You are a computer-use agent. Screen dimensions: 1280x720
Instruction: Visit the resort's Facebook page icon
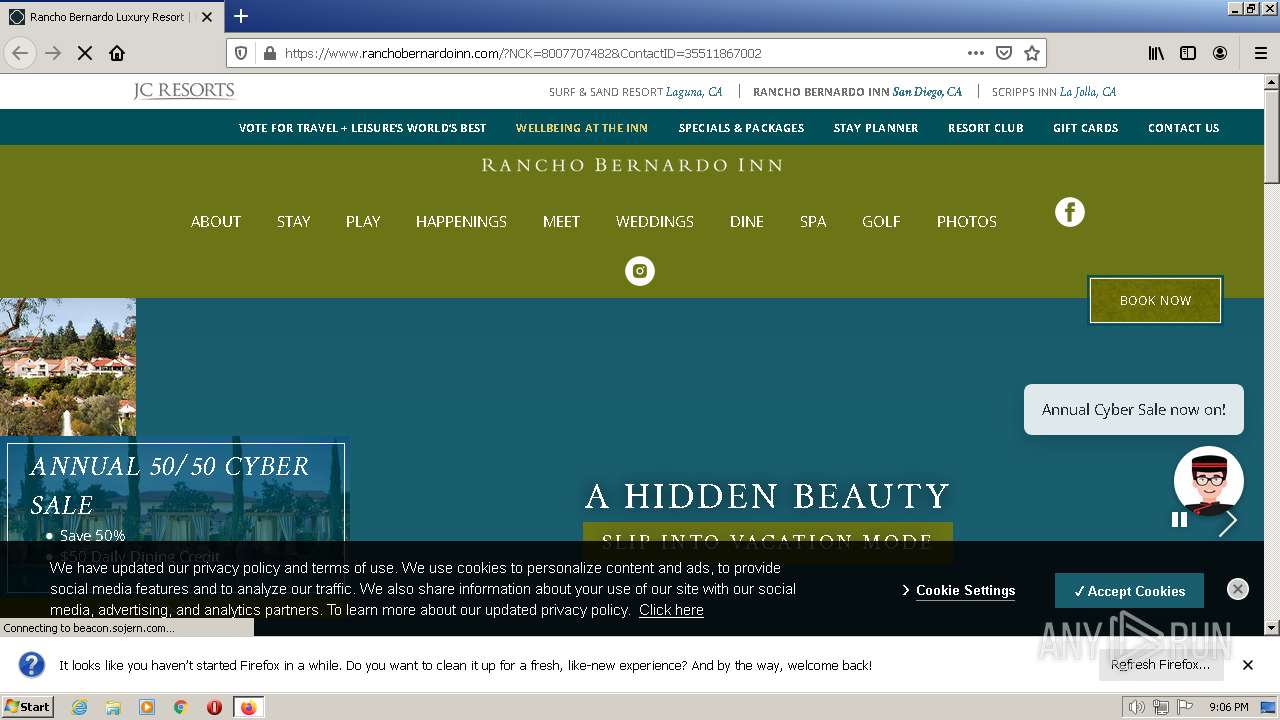[x=1070, y=212]
